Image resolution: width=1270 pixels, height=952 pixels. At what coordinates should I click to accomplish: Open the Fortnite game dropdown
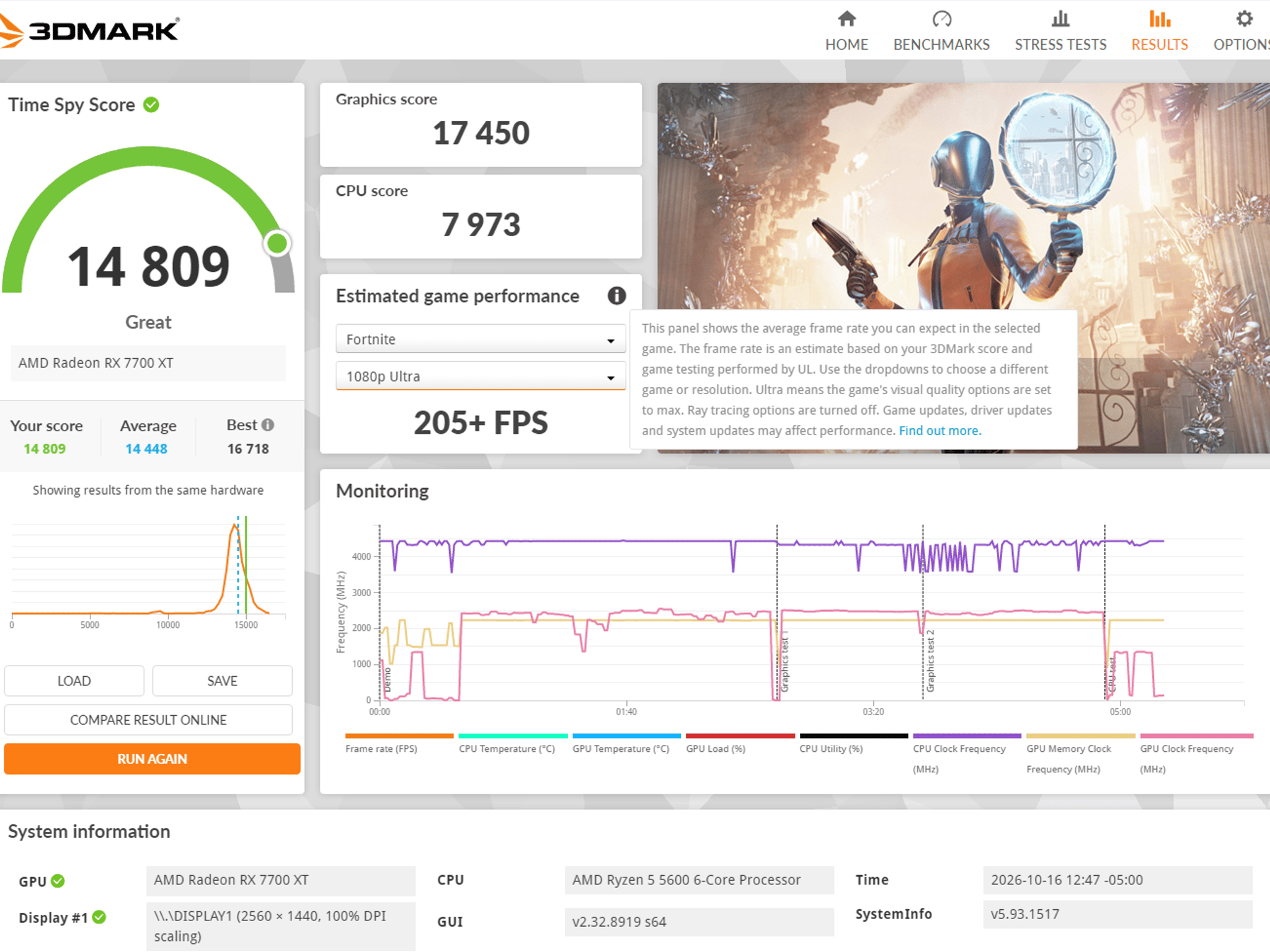click(481, 339)
